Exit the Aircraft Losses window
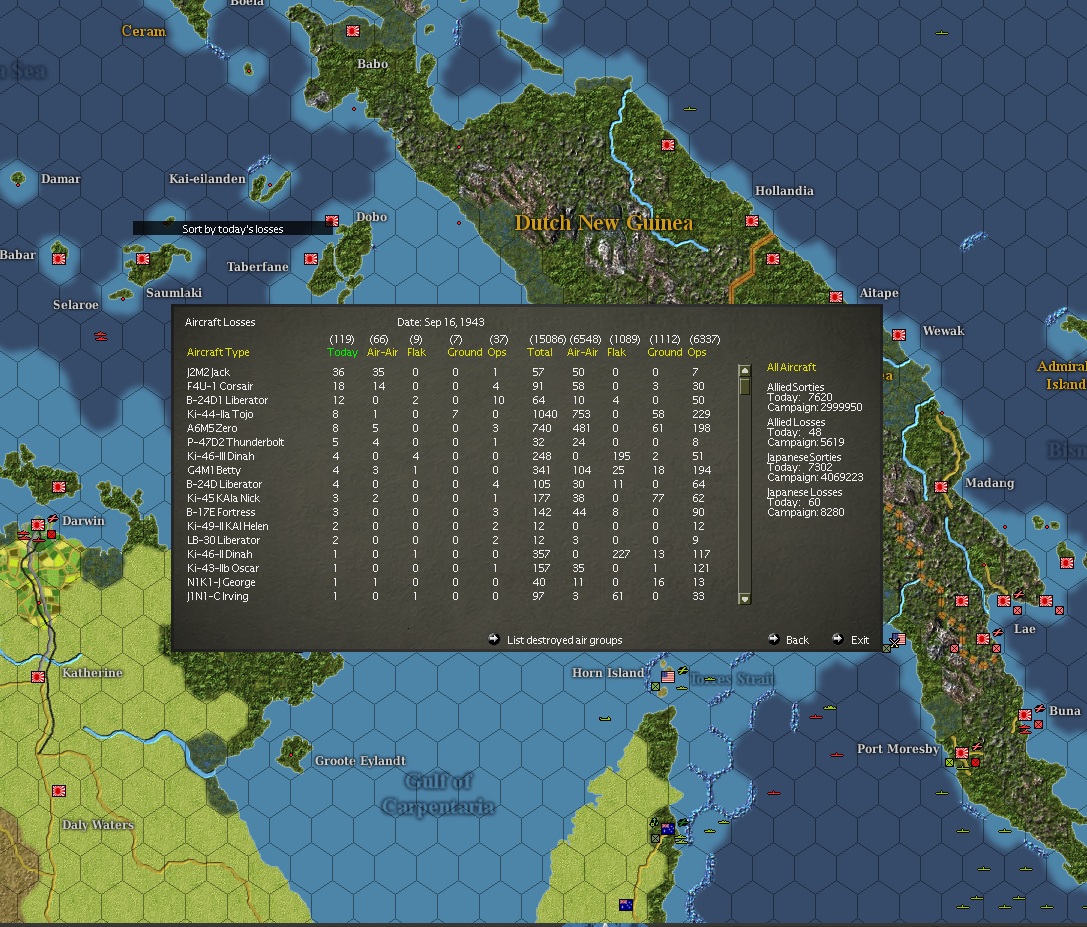 pos(860,640)
